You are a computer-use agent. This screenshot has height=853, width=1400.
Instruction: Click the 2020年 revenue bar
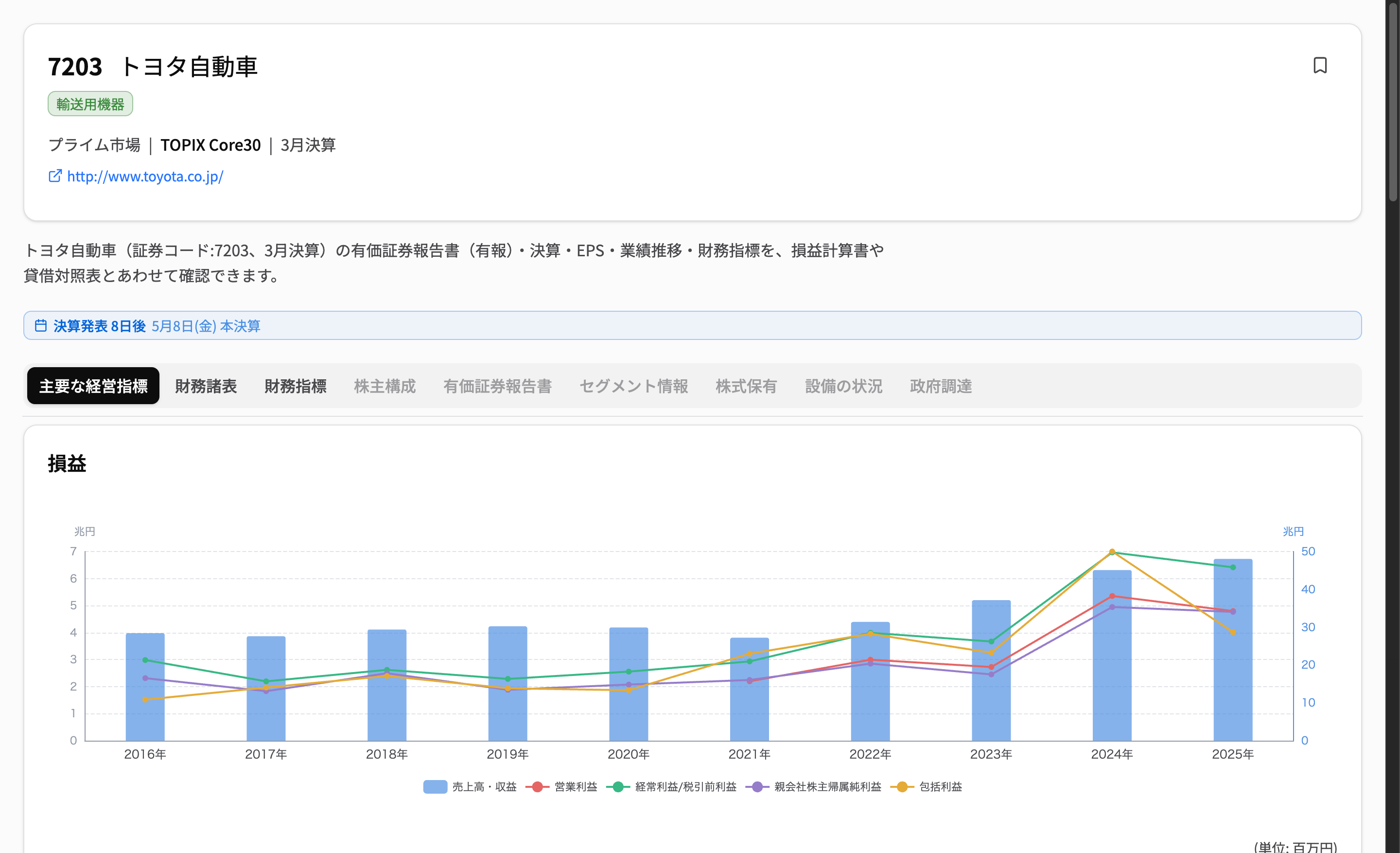(x=629, y=684)
